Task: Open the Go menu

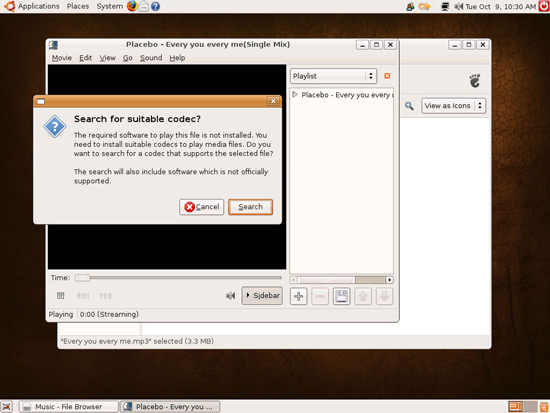Action: 127,58
